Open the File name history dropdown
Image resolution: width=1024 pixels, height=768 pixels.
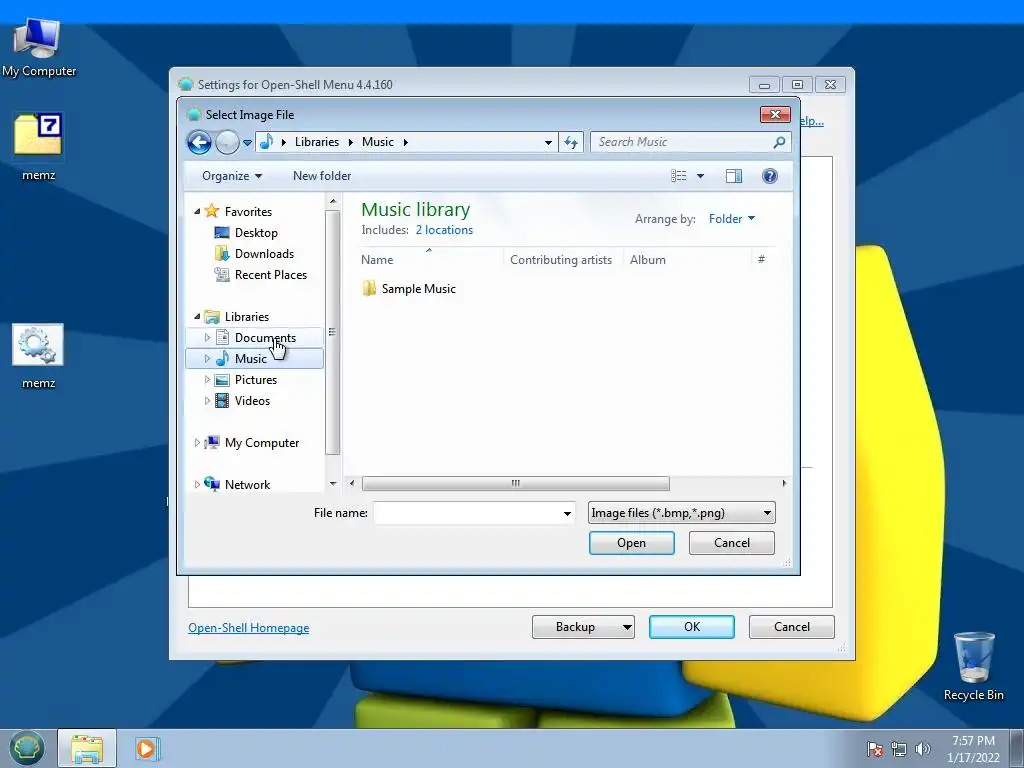(567, 513)
